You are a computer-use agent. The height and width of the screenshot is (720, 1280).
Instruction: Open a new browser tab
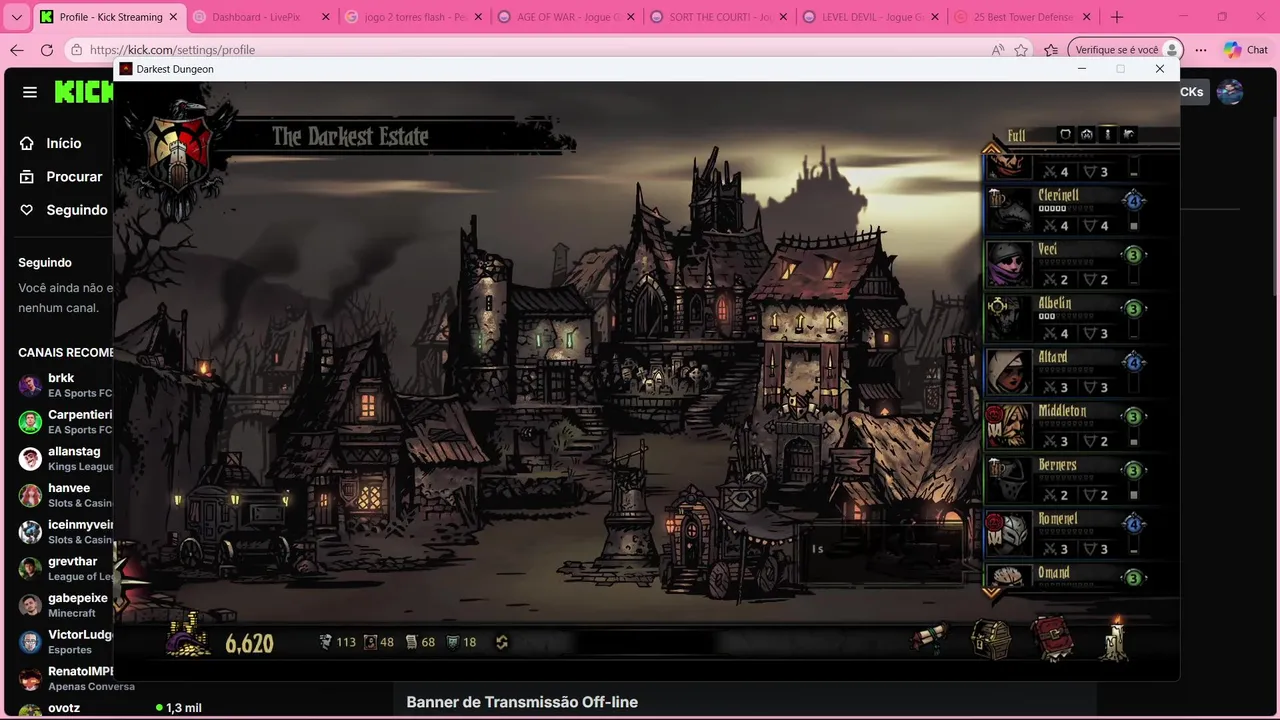(1117, 17)
